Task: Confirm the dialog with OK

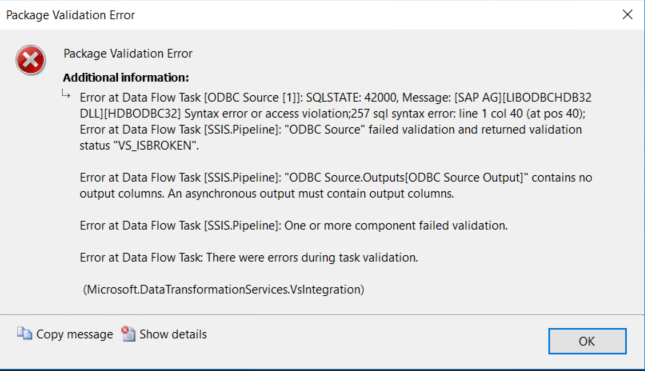Action: click(587, 341)
